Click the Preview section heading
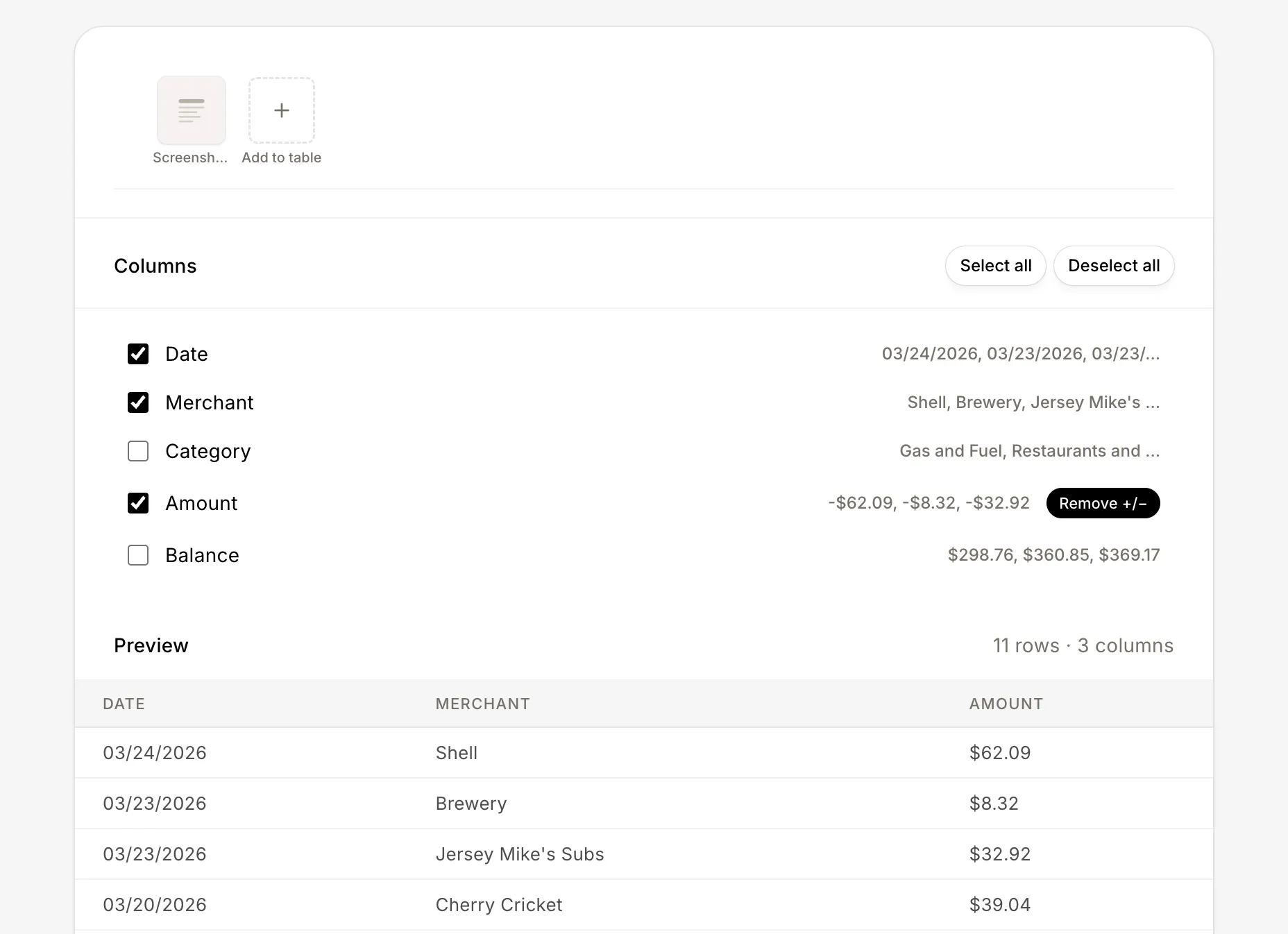The image size is (1288, 934). tap(151, 645)
